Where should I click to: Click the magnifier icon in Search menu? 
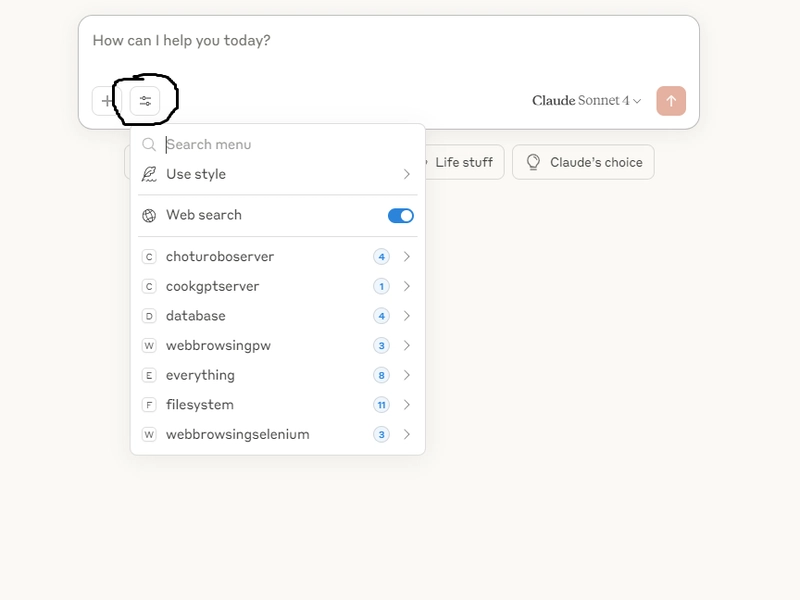(148, 145)
